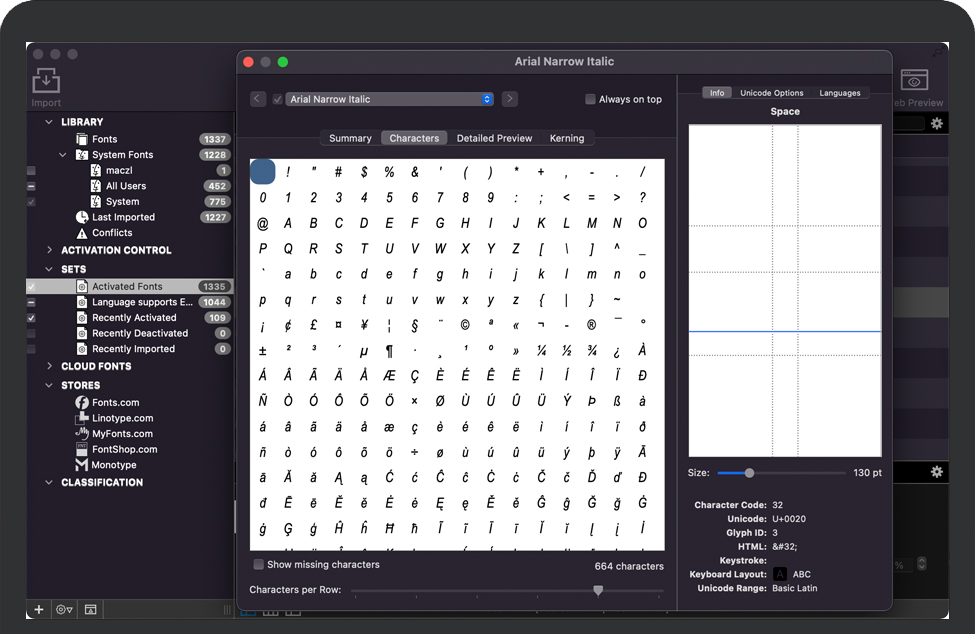Screen dimensions: 975x634
Task: Select the Monotype store icon
Action: 82,465
